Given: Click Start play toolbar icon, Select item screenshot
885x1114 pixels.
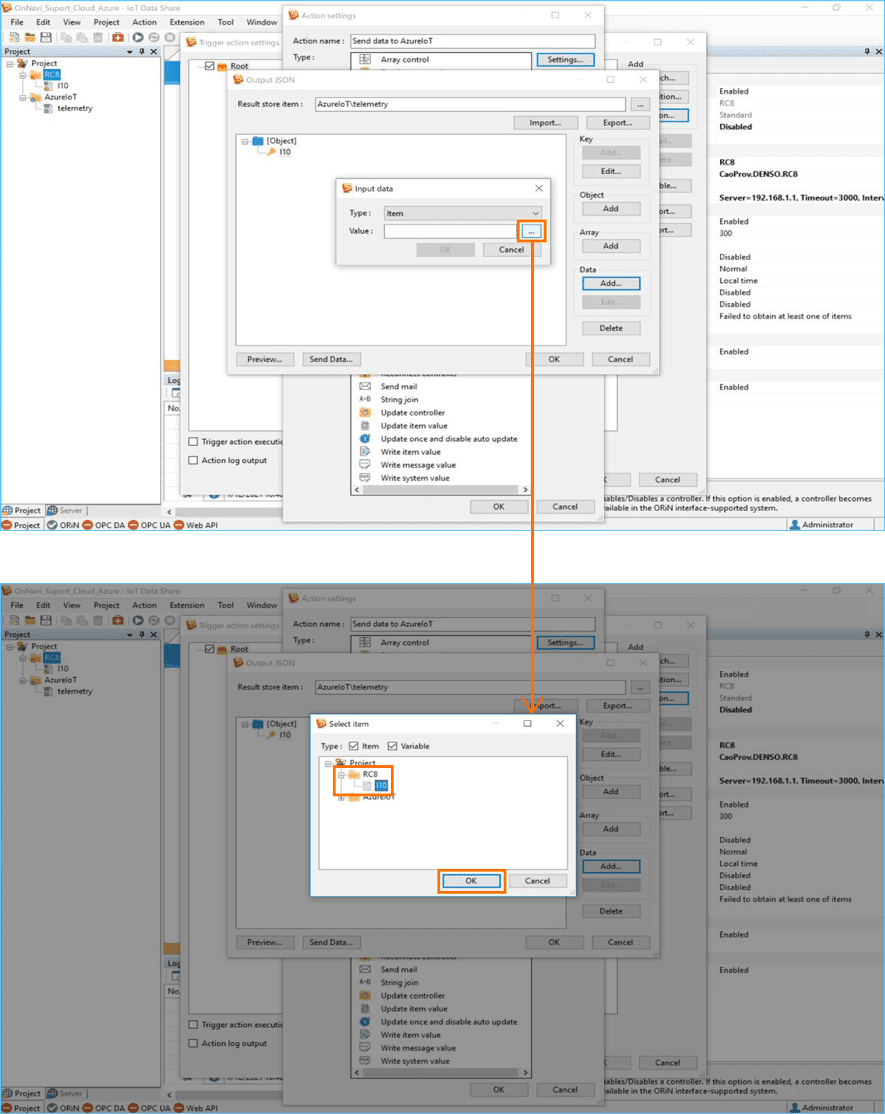Looking at the screenshot, I should (x=138, y=620).
